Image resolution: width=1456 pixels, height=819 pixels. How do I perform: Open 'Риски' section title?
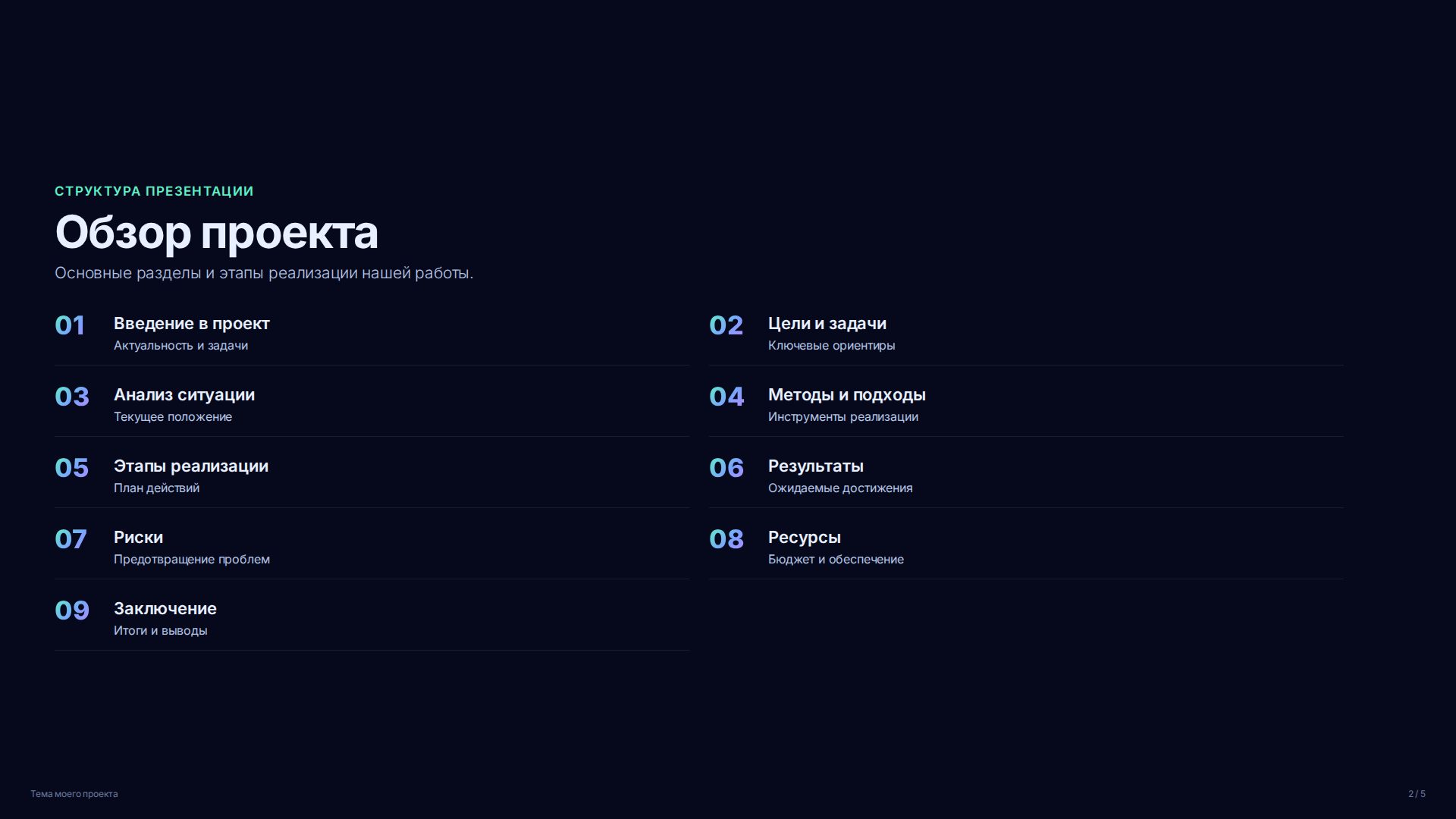click(138, 538)
